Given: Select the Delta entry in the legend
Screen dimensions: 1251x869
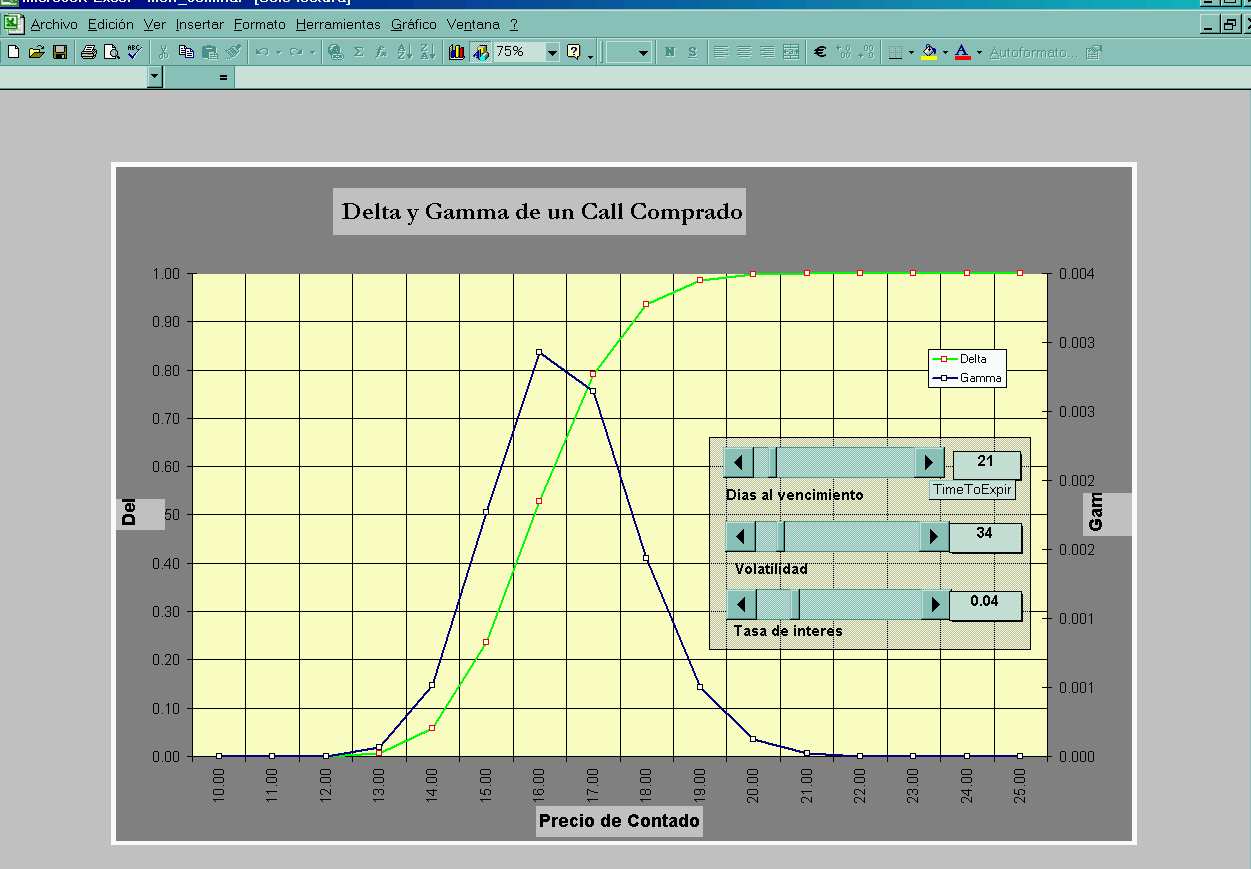Looking at the screenshot, I should (x=958, y=358).
